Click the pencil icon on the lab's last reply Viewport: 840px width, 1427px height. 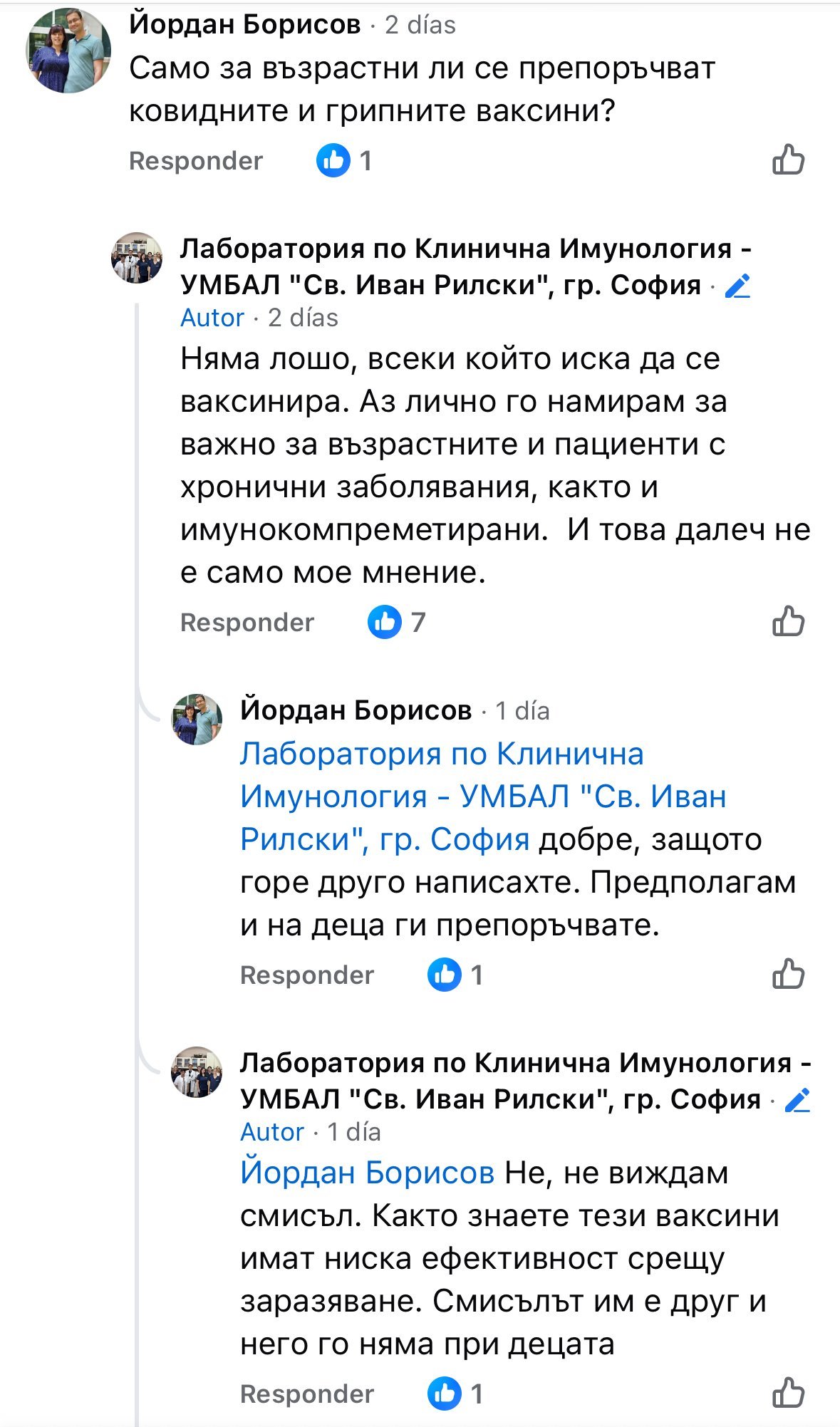tap(797, 1100)
